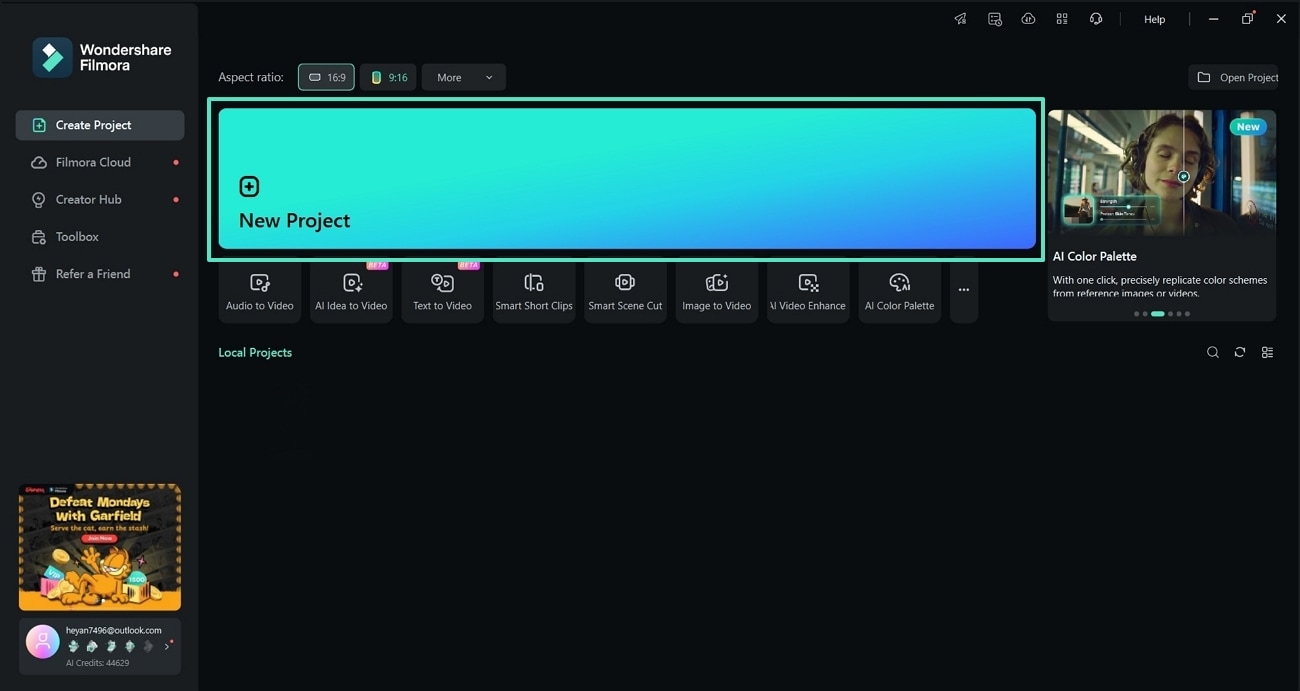Switch to 9:16 vertical aspect ratio

[x=388, y=76]
